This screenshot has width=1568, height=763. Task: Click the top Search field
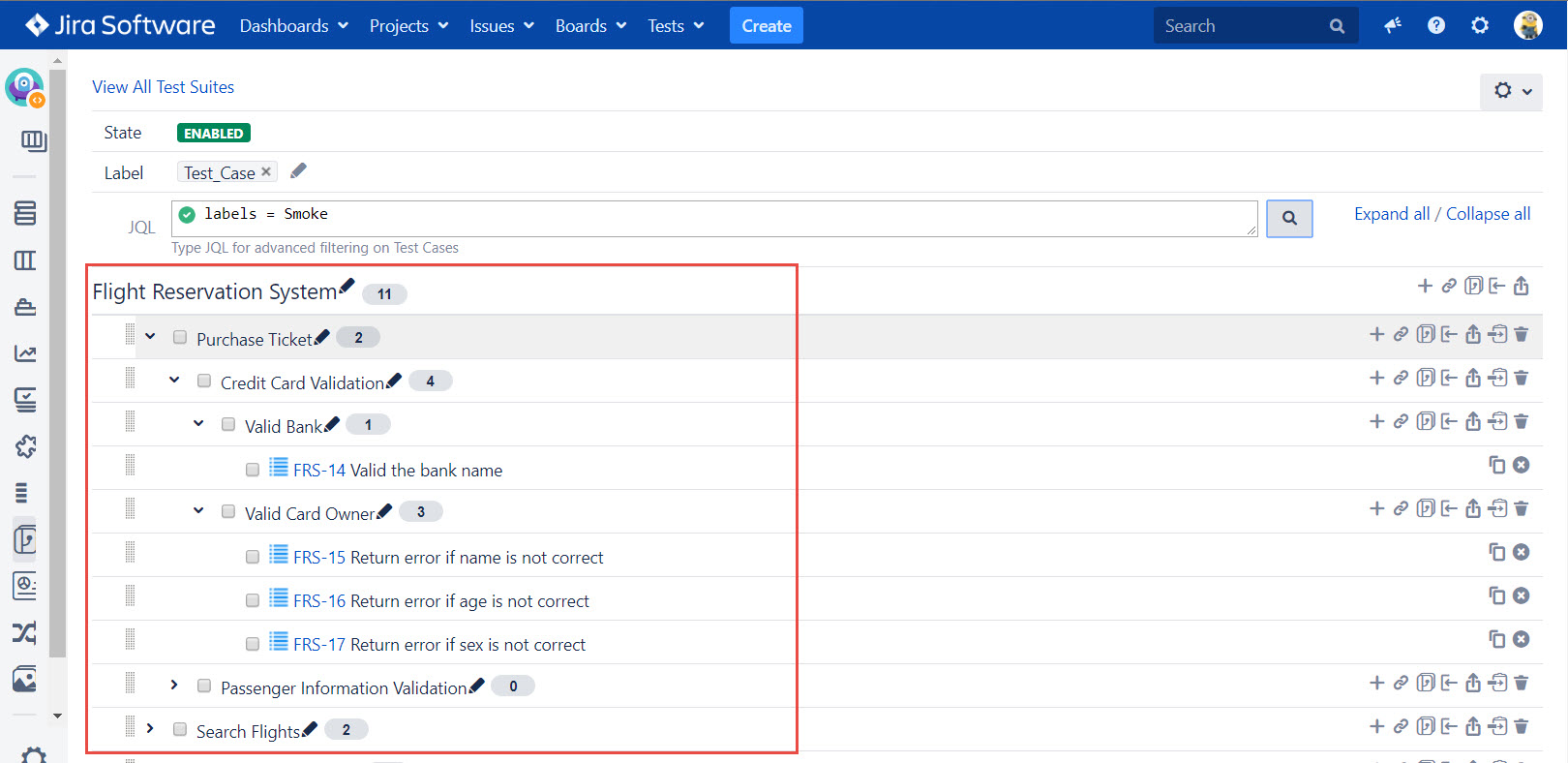tap(1255, 25)
